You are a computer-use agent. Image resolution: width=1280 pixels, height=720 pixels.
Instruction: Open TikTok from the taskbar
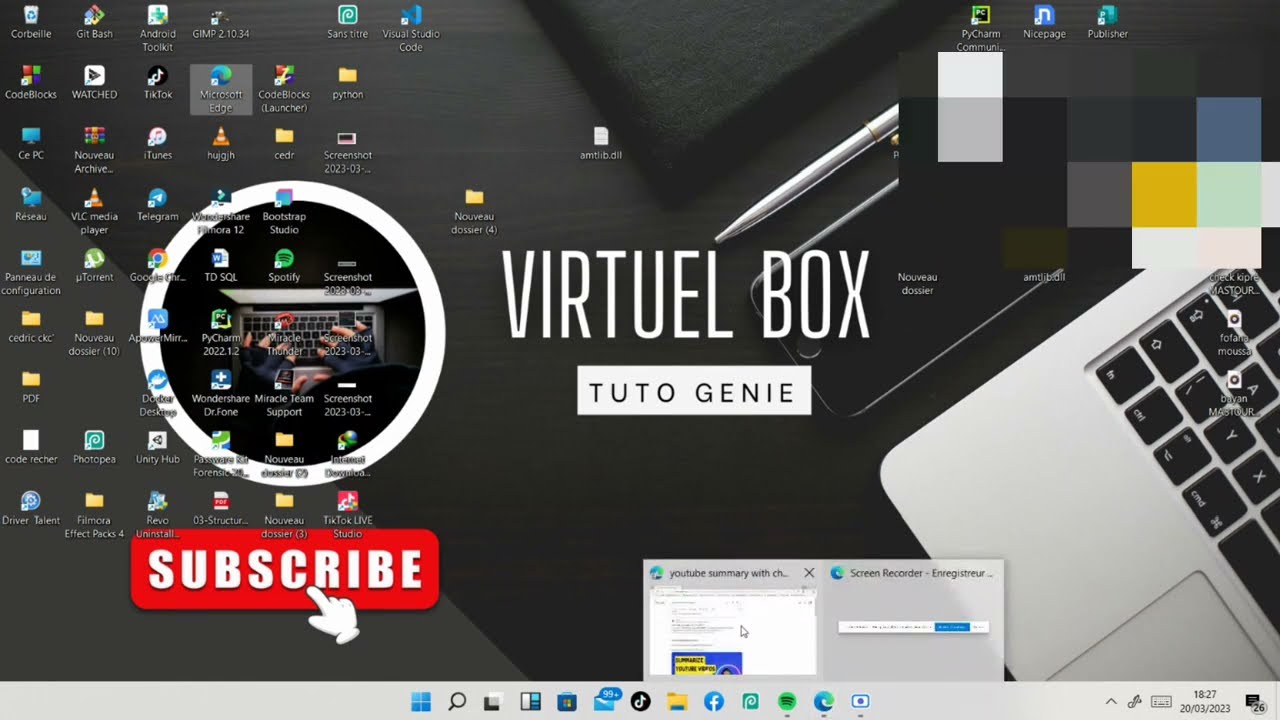coord(640,702)
